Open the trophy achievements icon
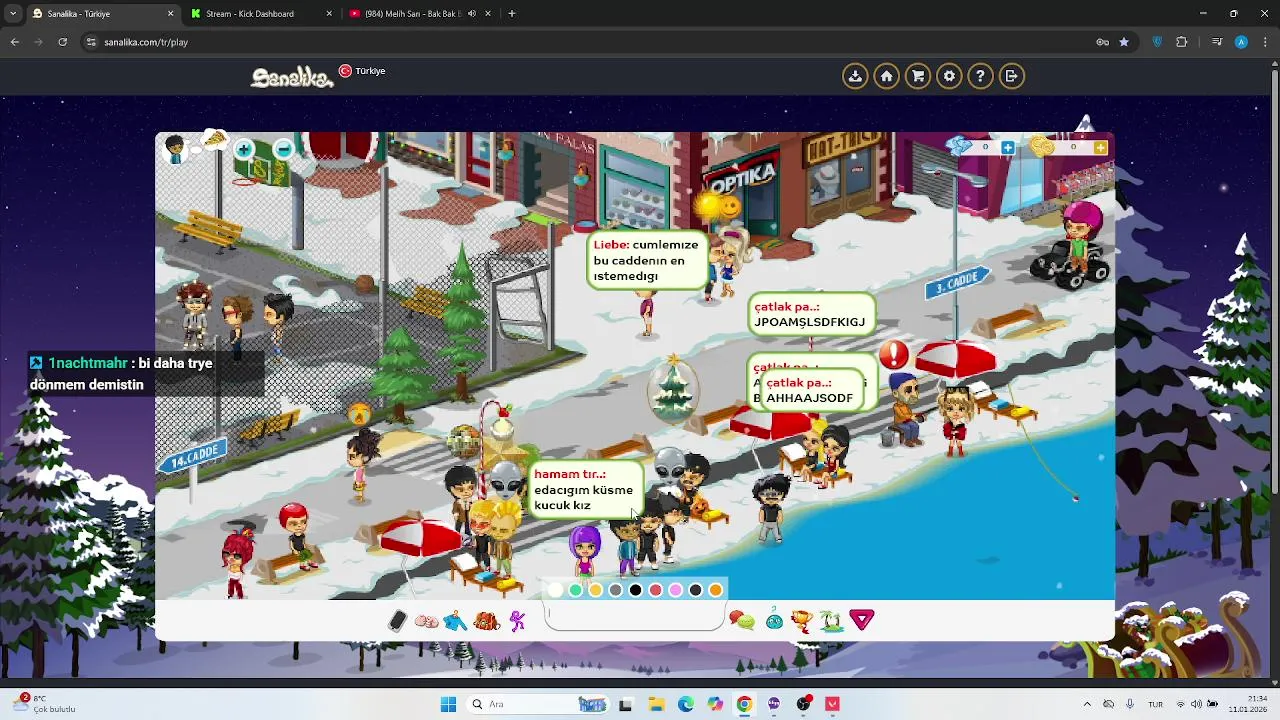Viewport: 1280px width, 720px height. point(802,621)
